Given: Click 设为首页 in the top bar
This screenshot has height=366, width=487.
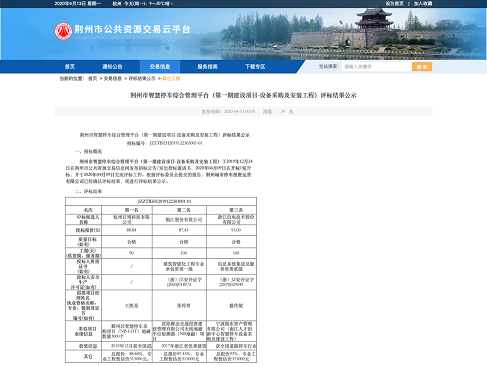Looking at the screenshot, I should (394, 3).
